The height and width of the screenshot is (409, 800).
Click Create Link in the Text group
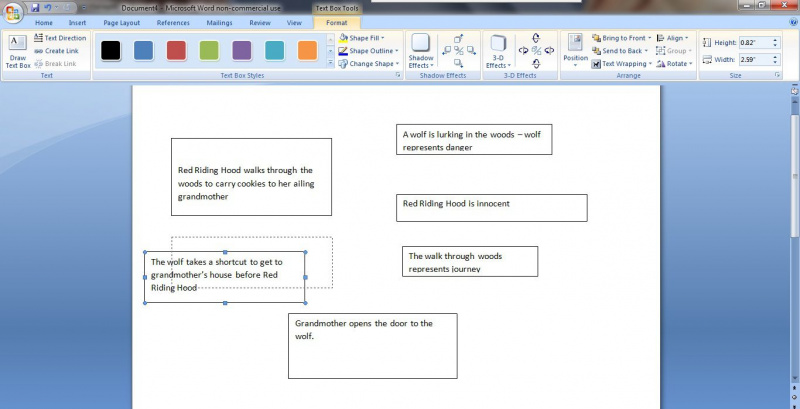57,51
